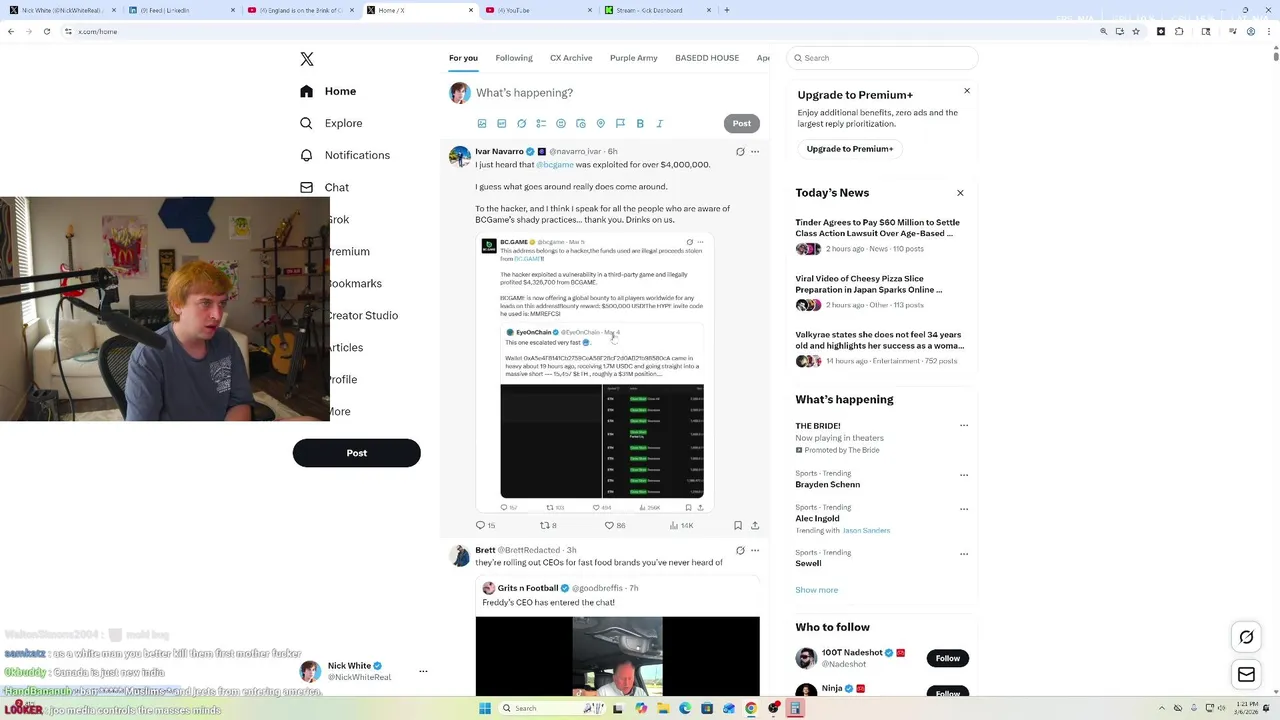Image resolution: width=1280 pixels, height=720 pixels.
Task: Open the floating Grok button
Action: point(1246,637)
